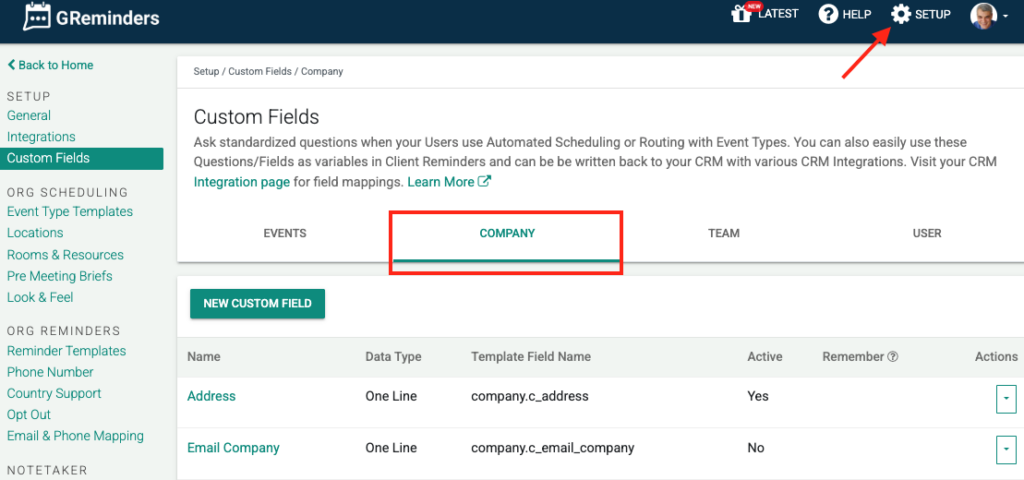Open the Latest gift icon
The height and width of the screenshot is (480, 1024).
coord(741,14)
